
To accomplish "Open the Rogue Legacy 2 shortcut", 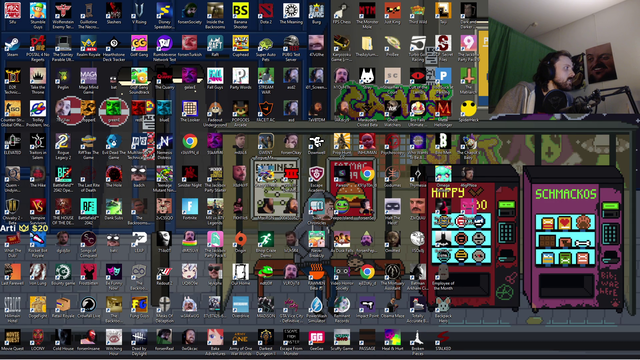I will [x=63, y=141].
